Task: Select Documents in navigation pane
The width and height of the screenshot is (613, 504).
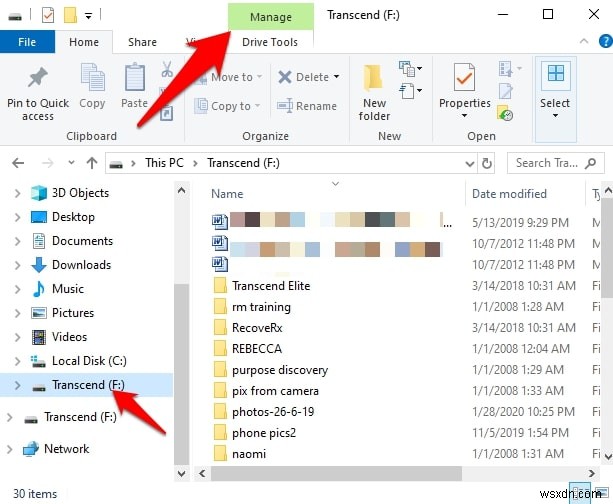Action: point(82,241)
